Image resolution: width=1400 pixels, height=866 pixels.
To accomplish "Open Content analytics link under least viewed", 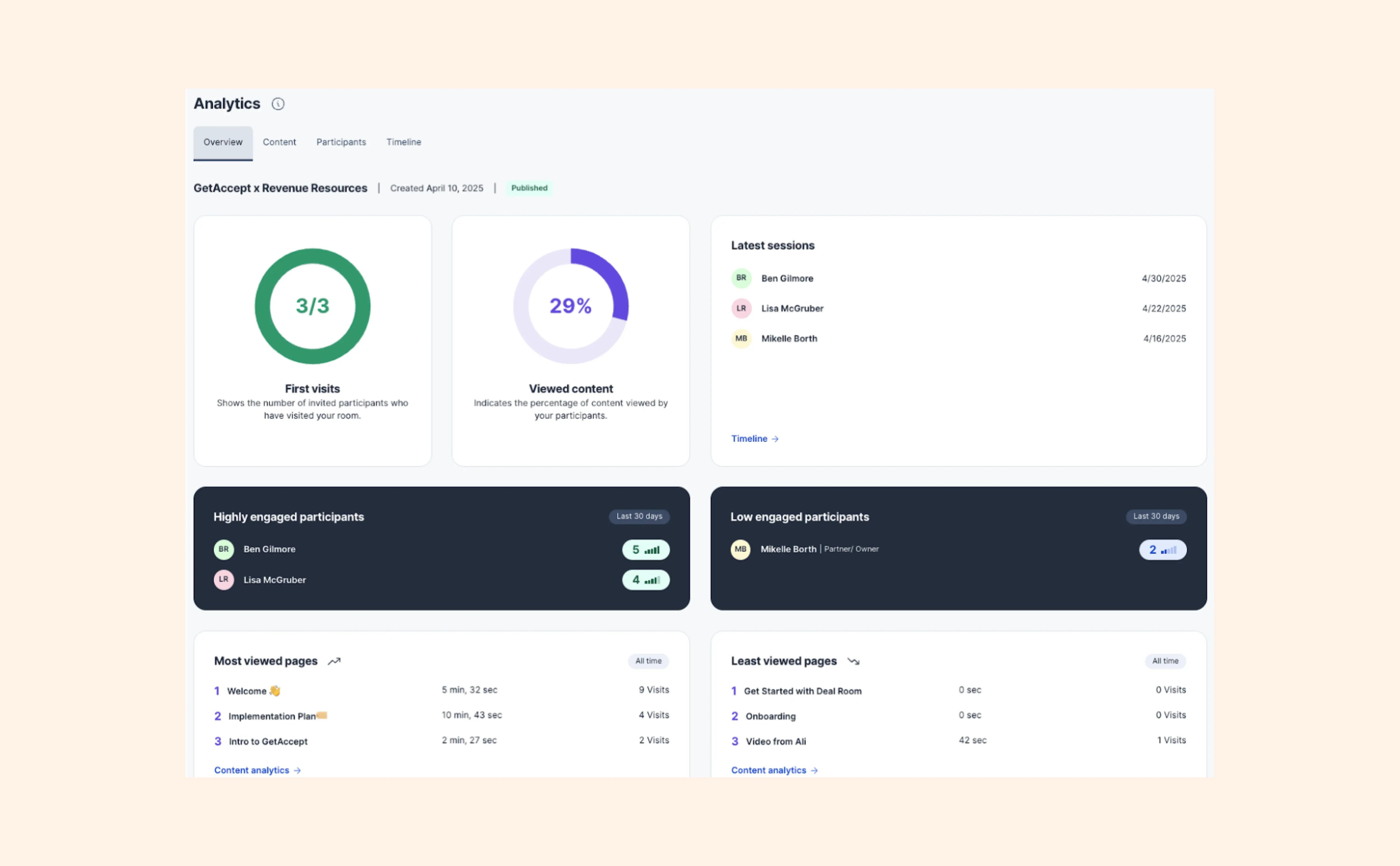I will [774, 770].
